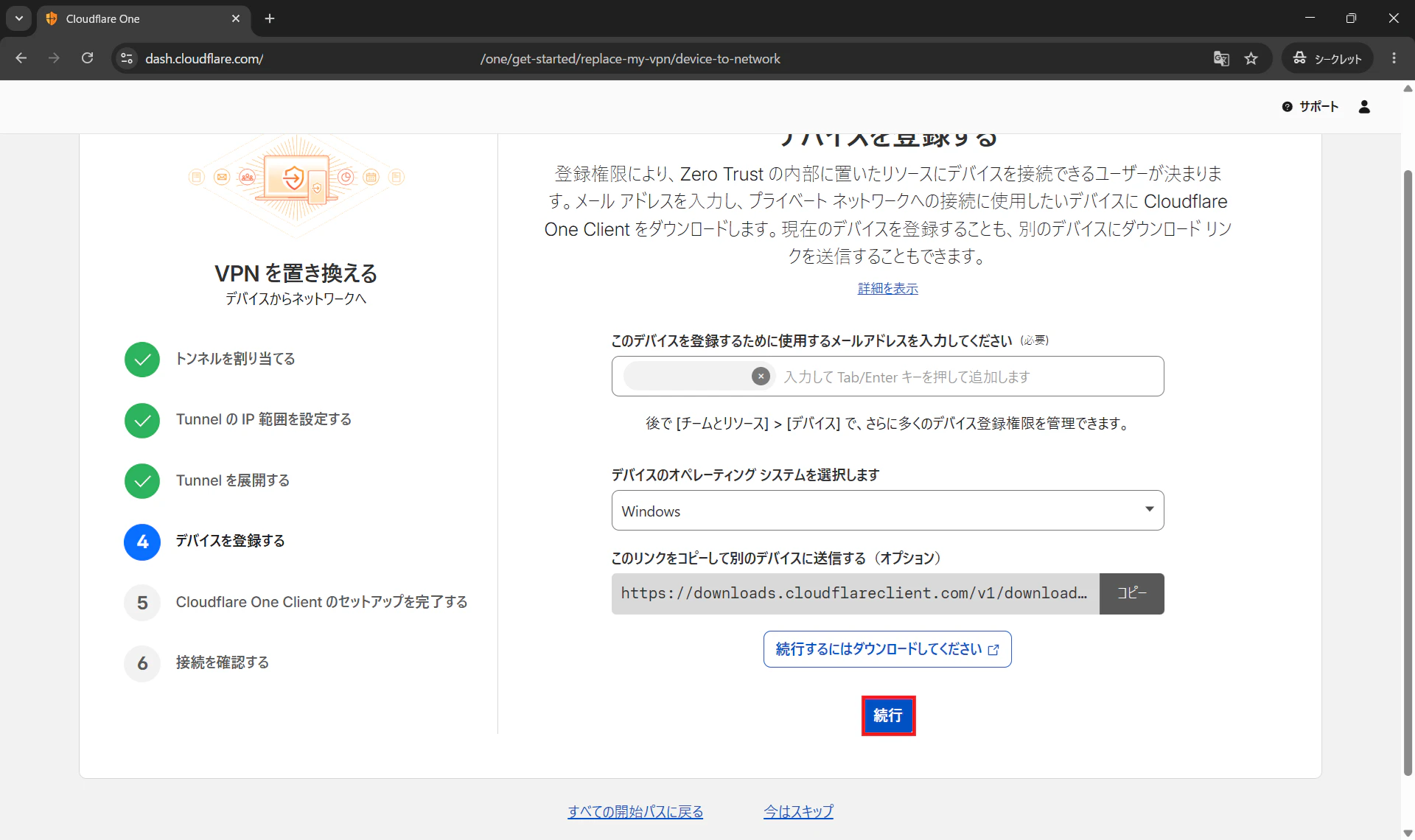1415x840 pixels.
Task: Select step 4 デバイスを登録する
Action: pos(230,541)
